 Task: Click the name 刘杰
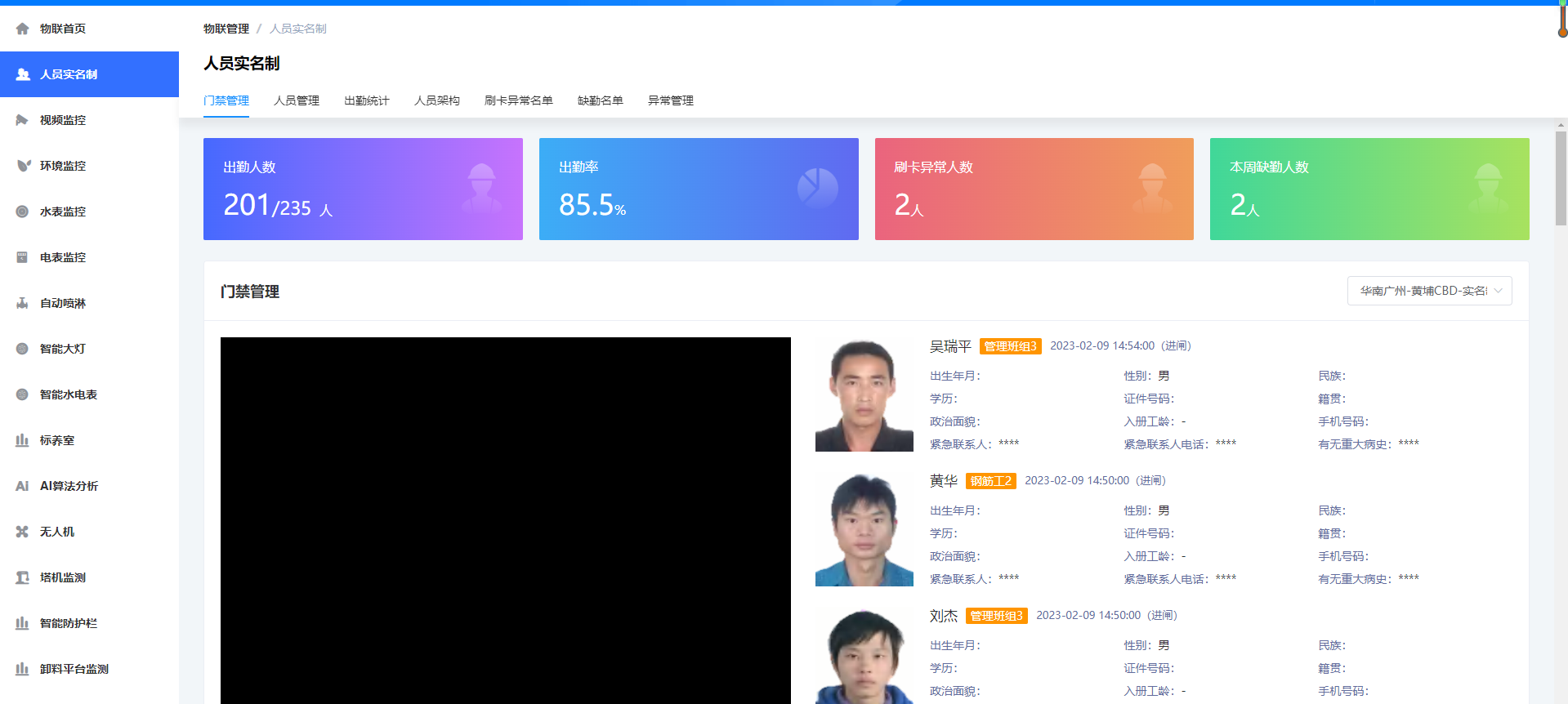point(944,616)
